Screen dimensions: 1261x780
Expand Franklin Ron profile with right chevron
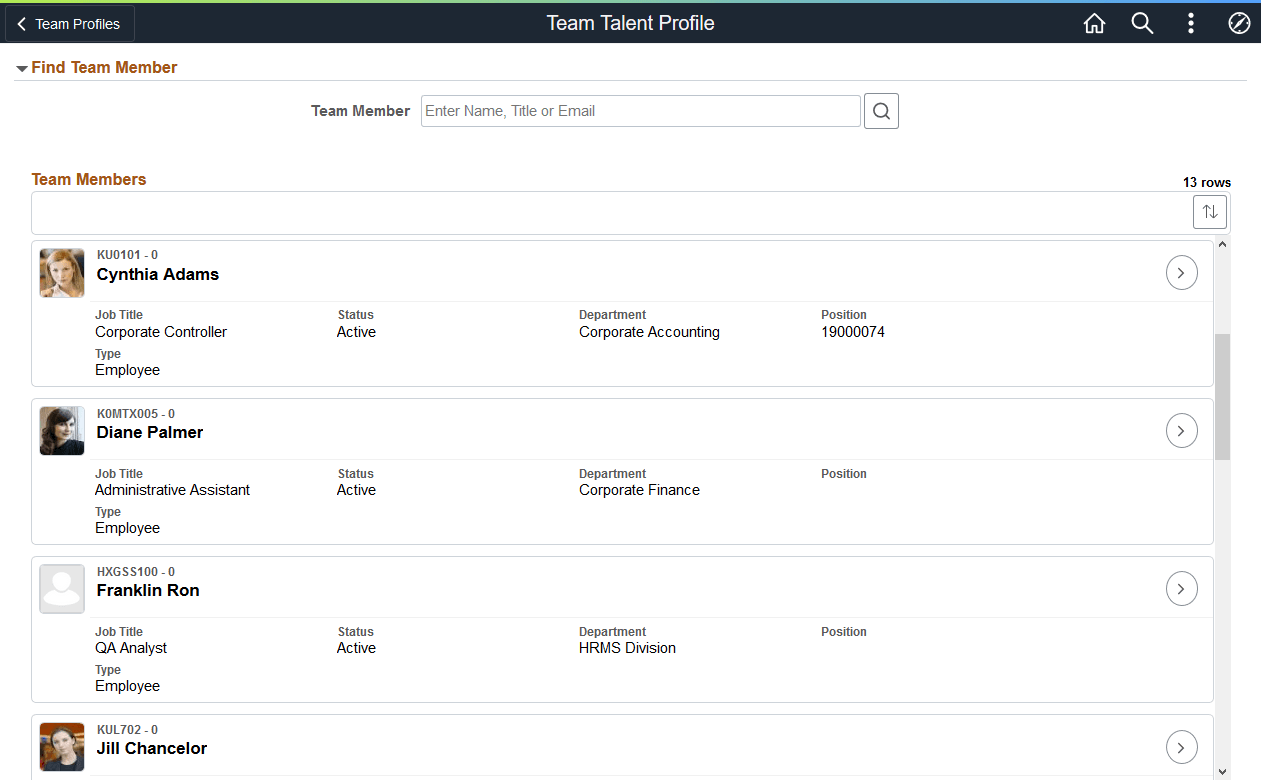[1182, 588]
